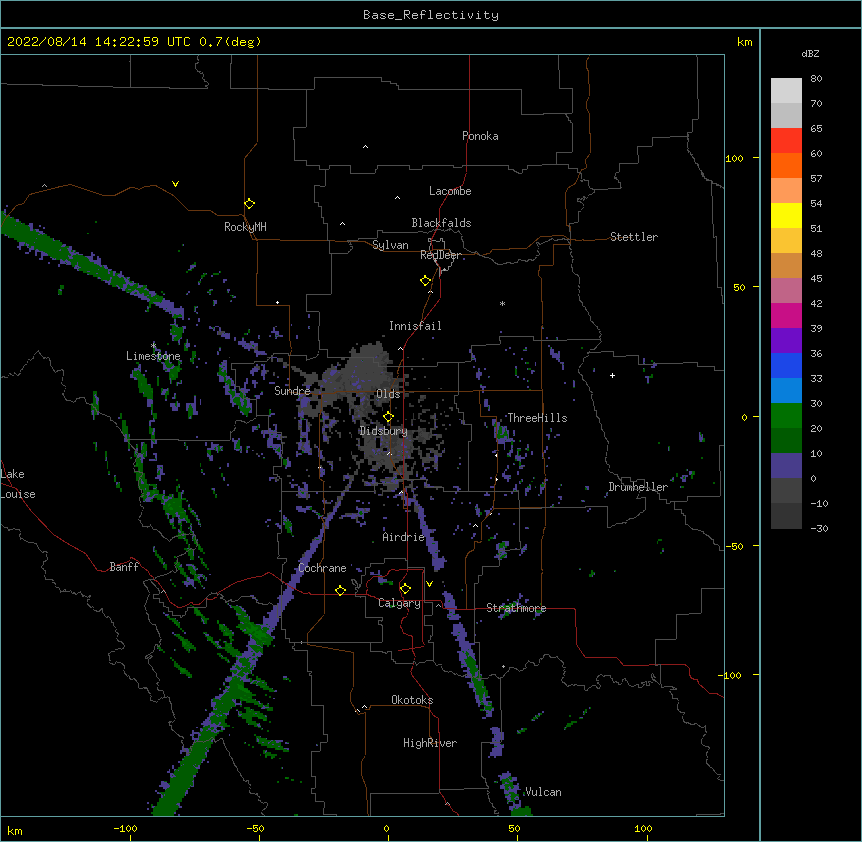
Task: Click the white plus marker north of Drumheller
Action: 612,375
